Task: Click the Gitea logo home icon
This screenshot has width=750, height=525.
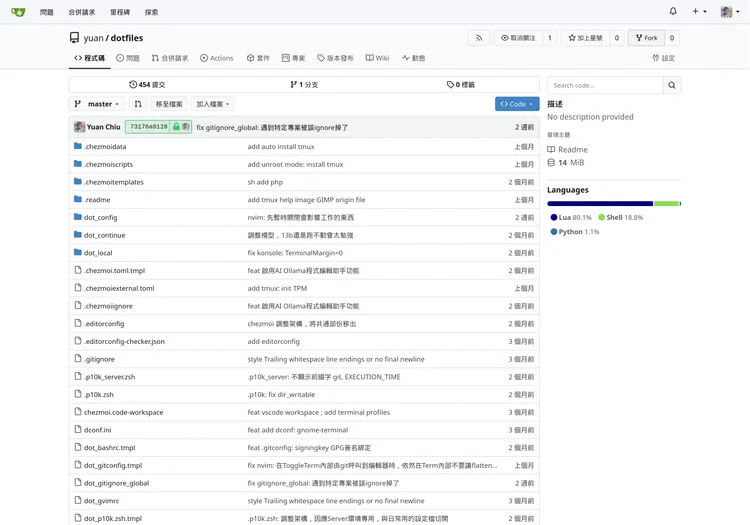Action: pos(18,12)
